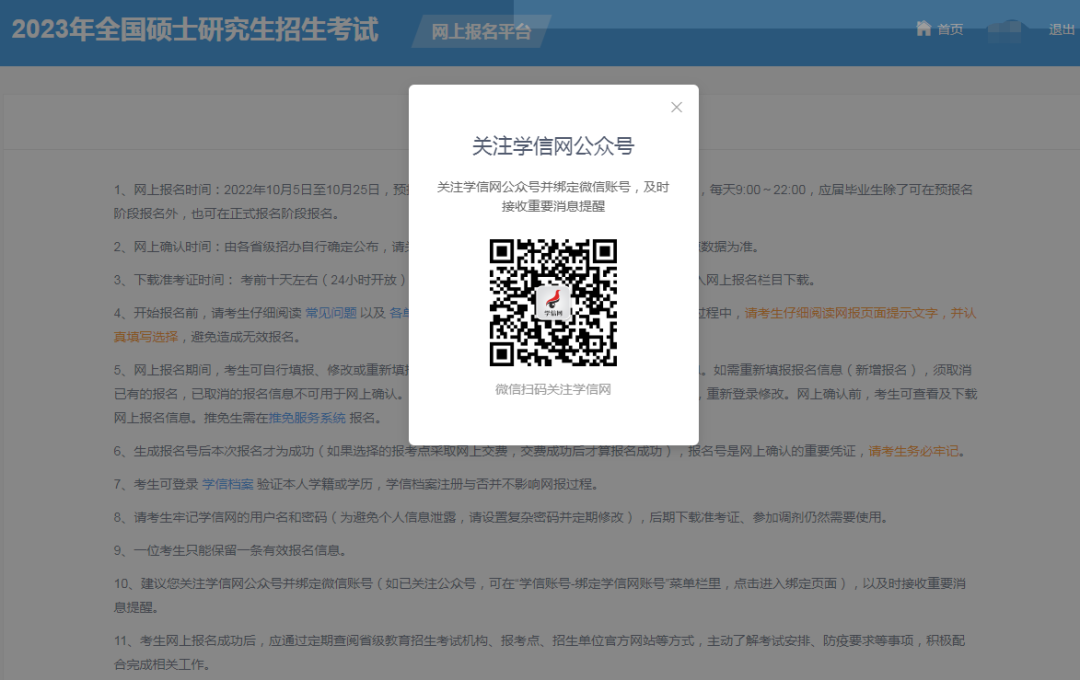Click the 学信网 logo in QR center
Image resolution: width=1080 pixels, height=680 pixels.
[553, 302]
